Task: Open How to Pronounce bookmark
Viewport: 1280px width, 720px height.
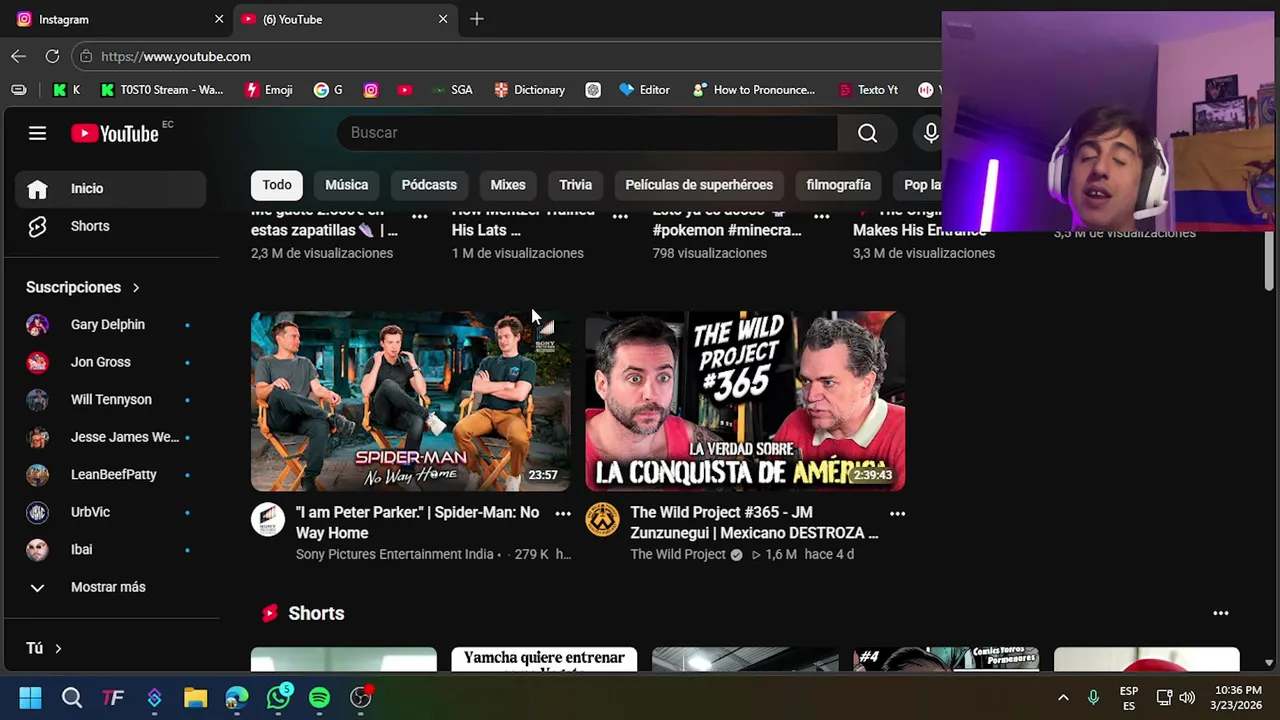Action: point(754,90)
